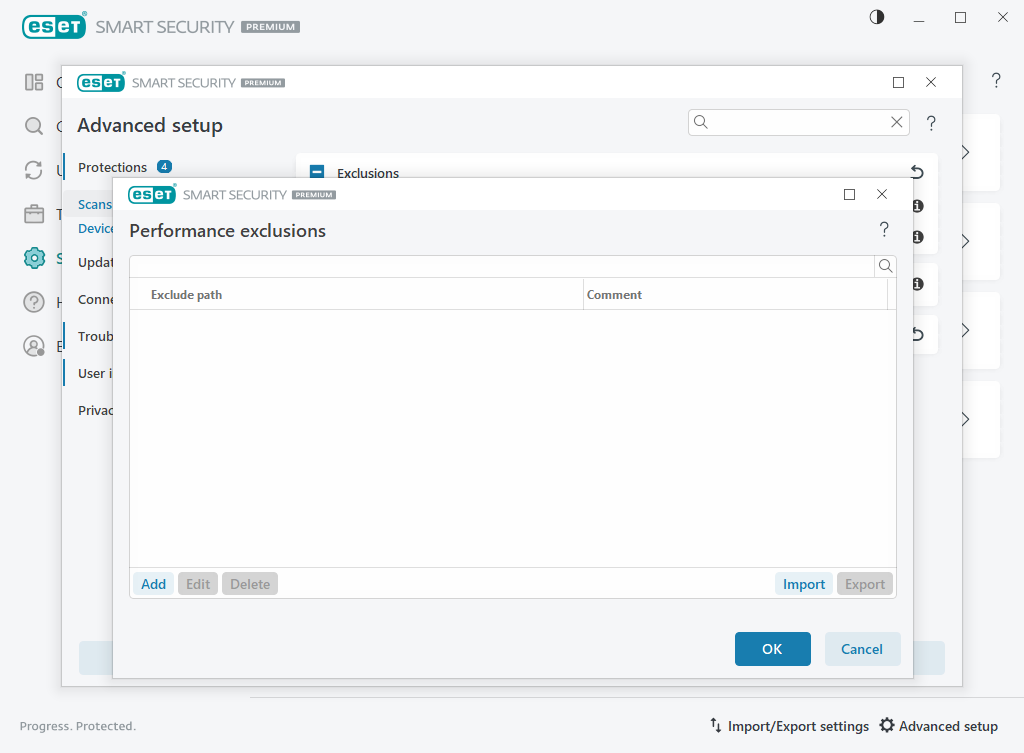Click the help question mark in Performance exclusions
1024x753 pixels.
[884, 230]
